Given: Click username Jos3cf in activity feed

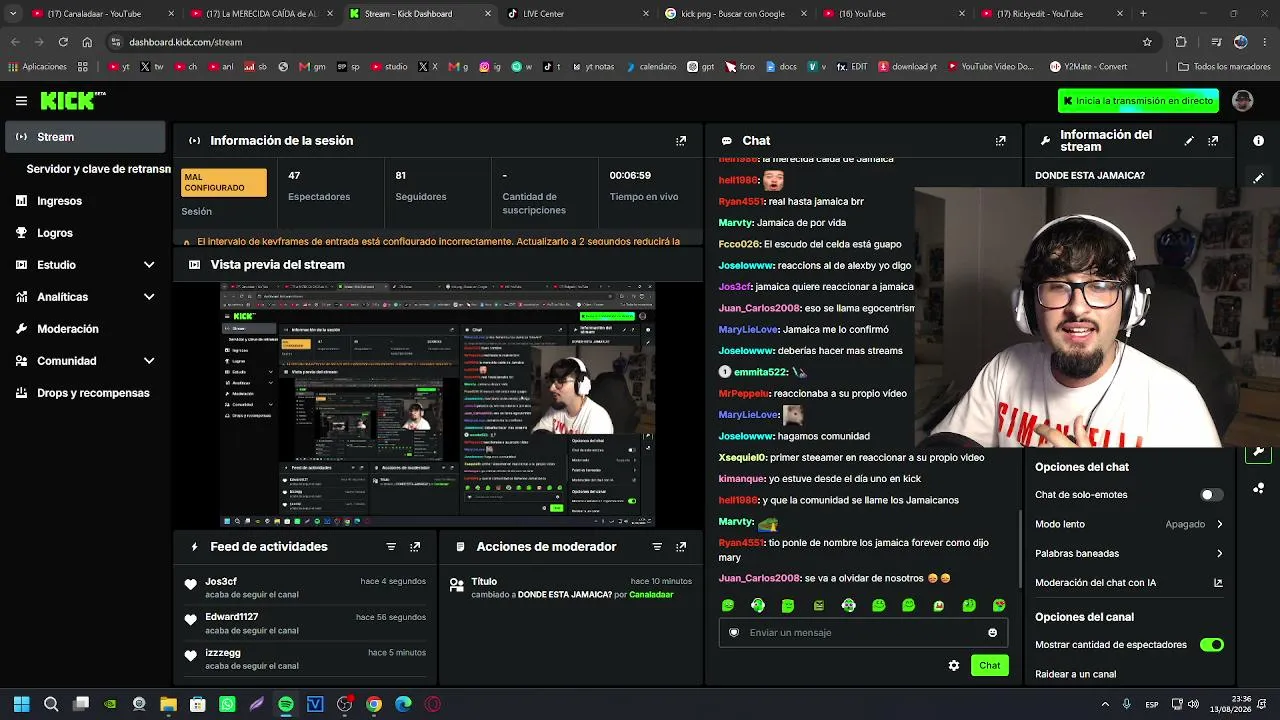Looking at the screenshot, I should click(221, 581).
